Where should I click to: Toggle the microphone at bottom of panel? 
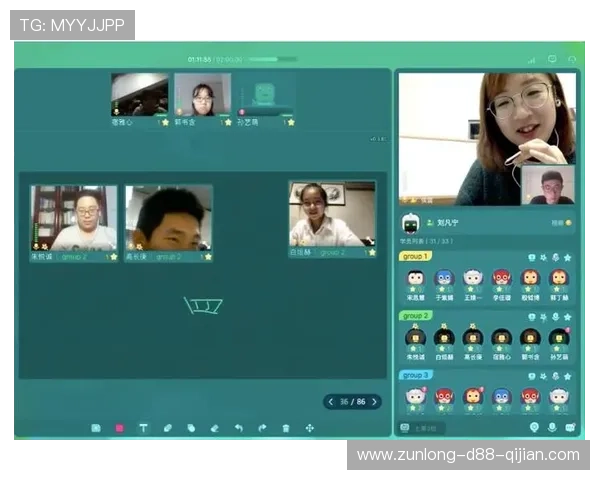coord(551,428)
